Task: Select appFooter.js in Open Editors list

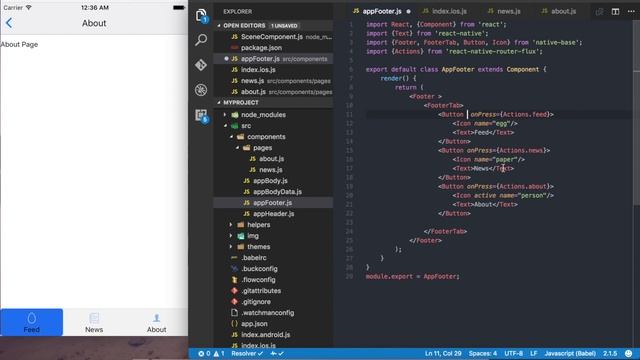Action: pyautogui.click(x=273, y=59)
